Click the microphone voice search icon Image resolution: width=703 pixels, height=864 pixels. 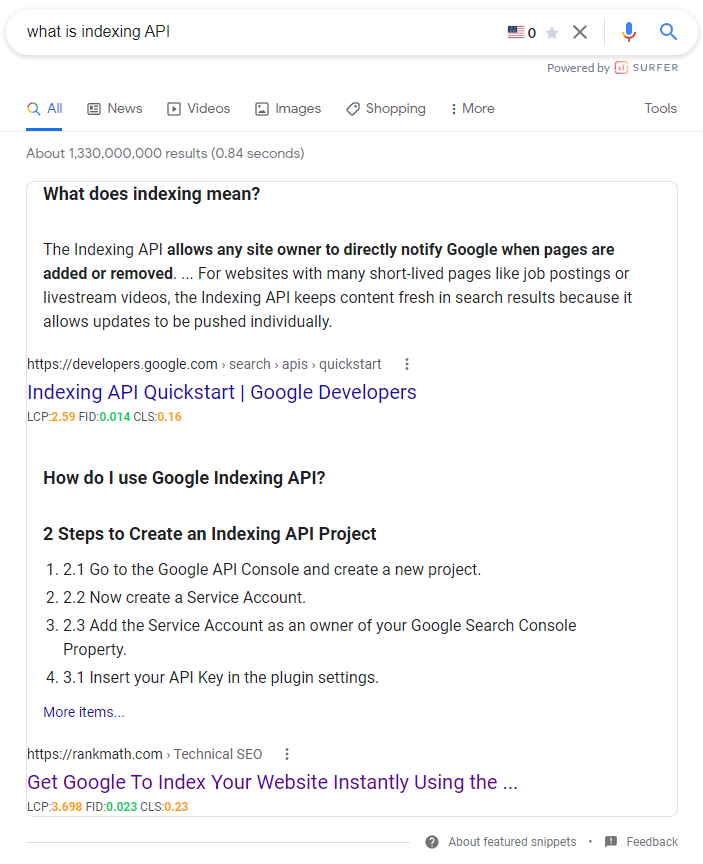pos(629,32)
